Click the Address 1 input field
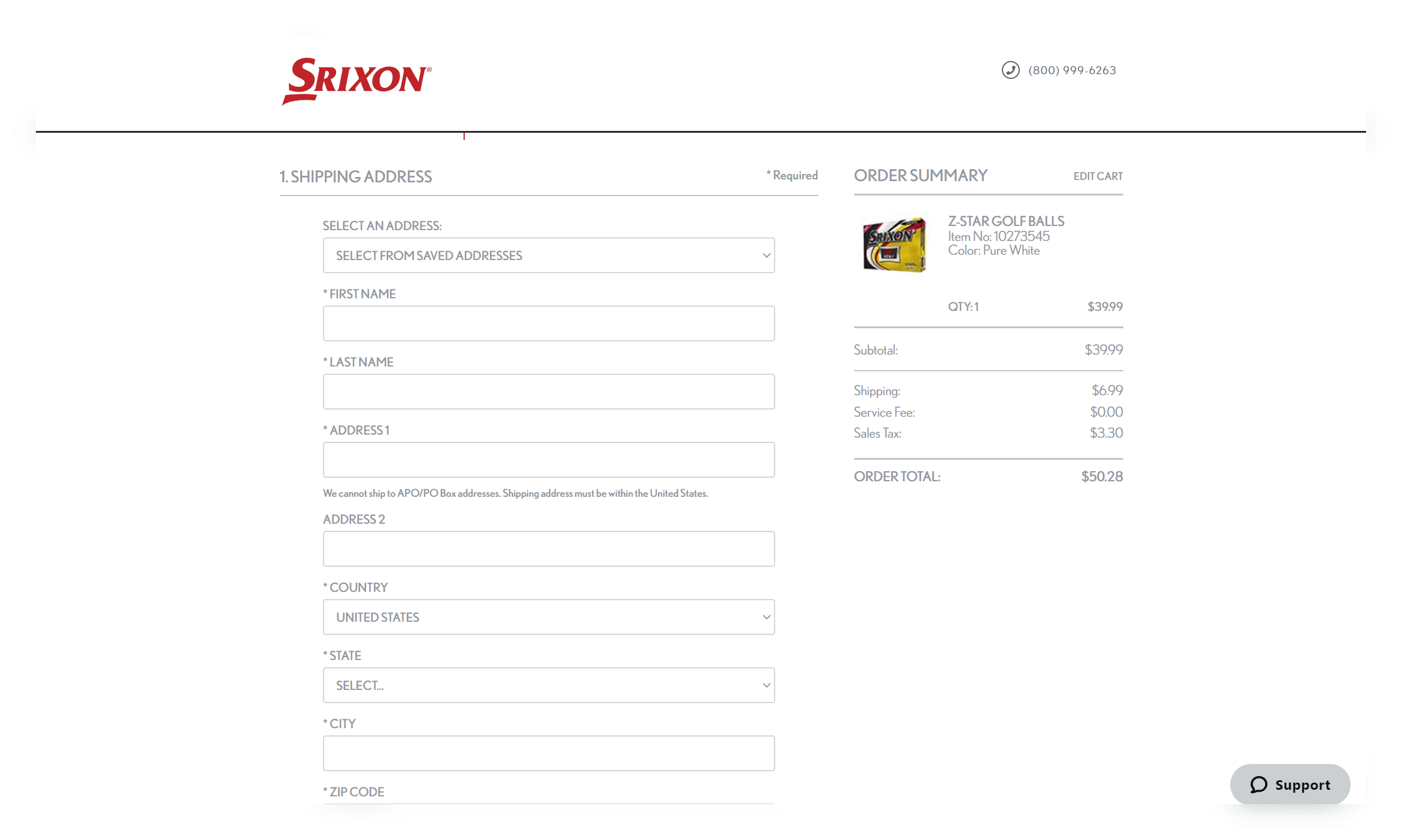The width and height of the screenshot is (1402, 840). [548, 460]
